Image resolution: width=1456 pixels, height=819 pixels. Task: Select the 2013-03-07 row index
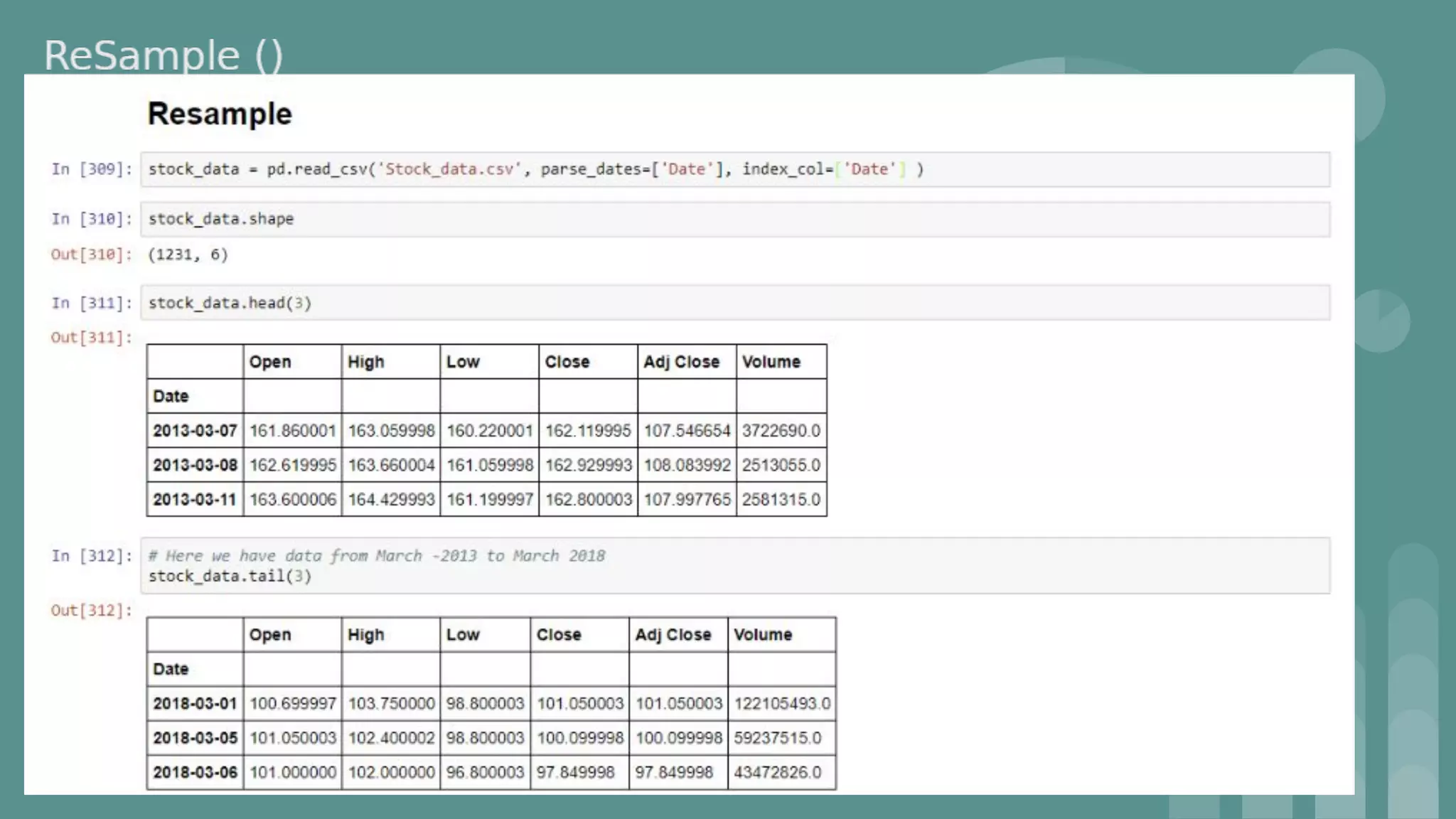point(195,431)
